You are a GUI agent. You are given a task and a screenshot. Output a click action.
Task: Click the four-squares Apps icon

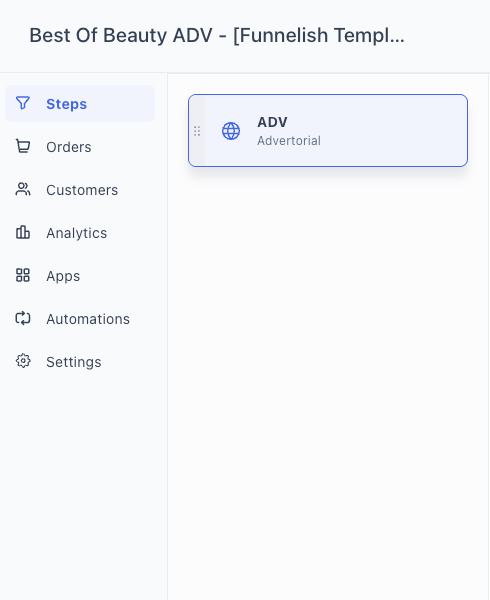pos(23,276)
